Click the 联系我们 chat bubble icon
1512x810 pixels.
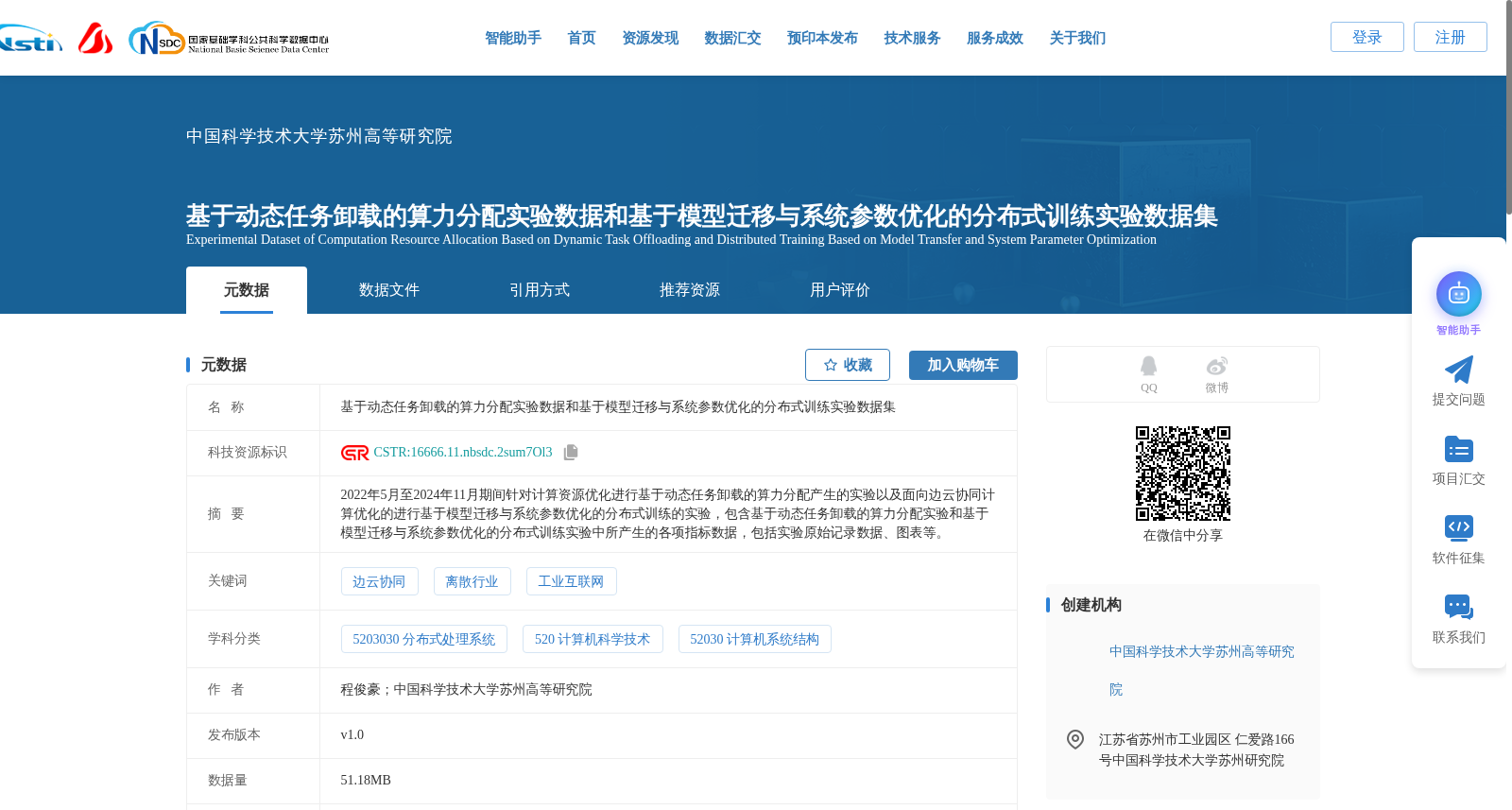click(x=1459, y=608)
